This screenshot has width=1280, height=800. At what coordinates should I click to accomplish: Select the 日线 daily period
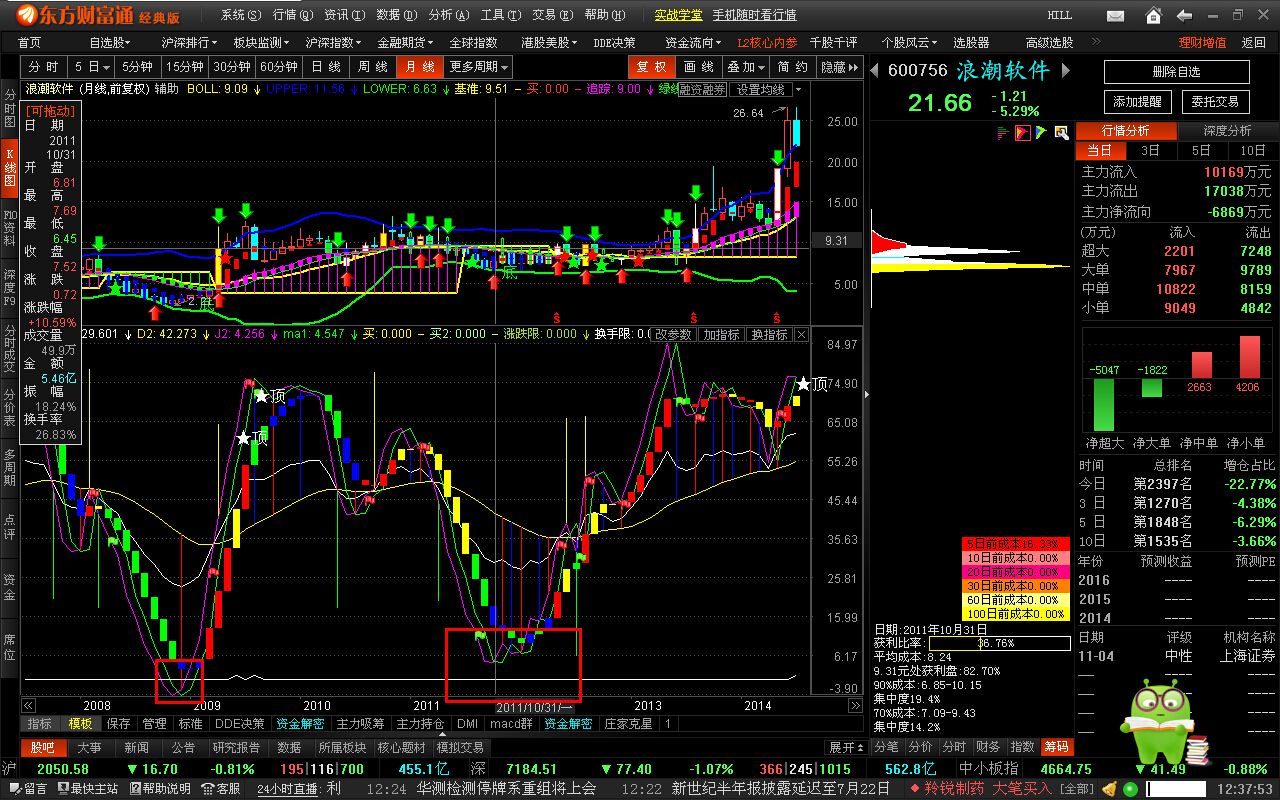(326, 67)
